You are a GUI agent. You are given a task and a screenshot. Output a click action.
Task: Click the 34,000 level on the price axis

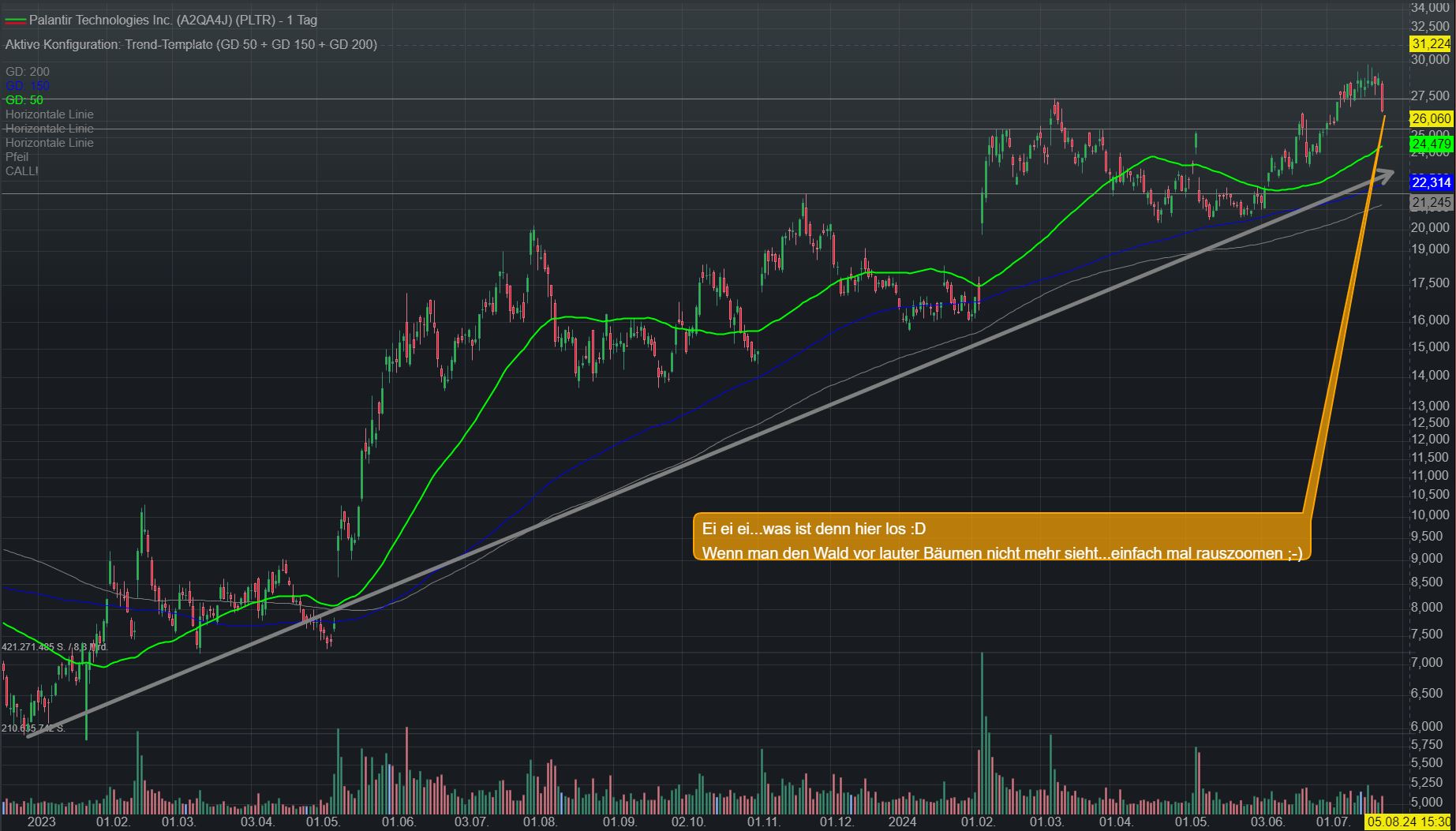(1430, 8)
